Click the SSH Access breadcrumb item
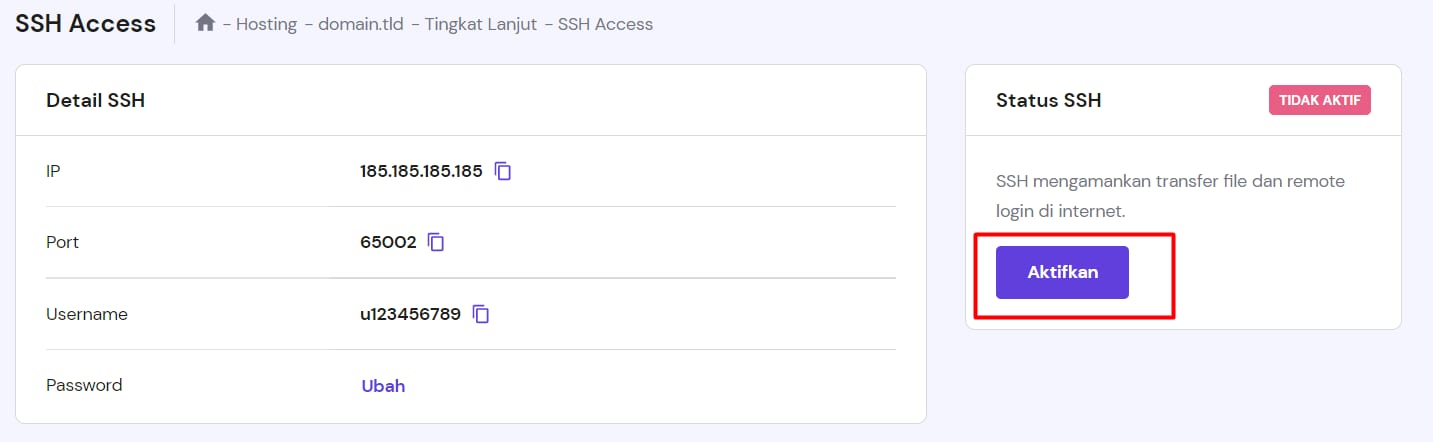 coord(605,24)
